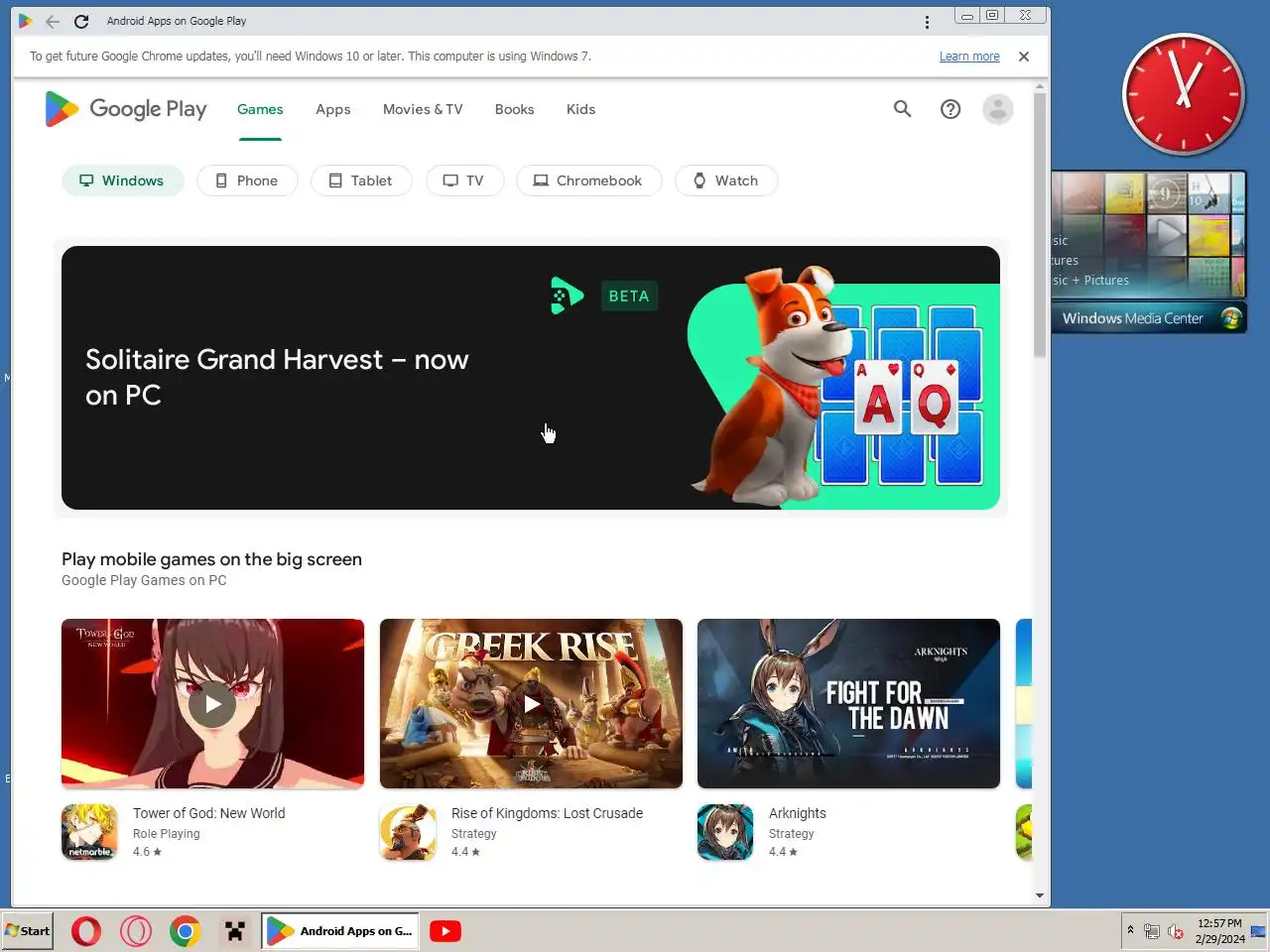Screen dimensions: 1270x952
Task: Click the Role Playing category text
Action: coord(167,834)
